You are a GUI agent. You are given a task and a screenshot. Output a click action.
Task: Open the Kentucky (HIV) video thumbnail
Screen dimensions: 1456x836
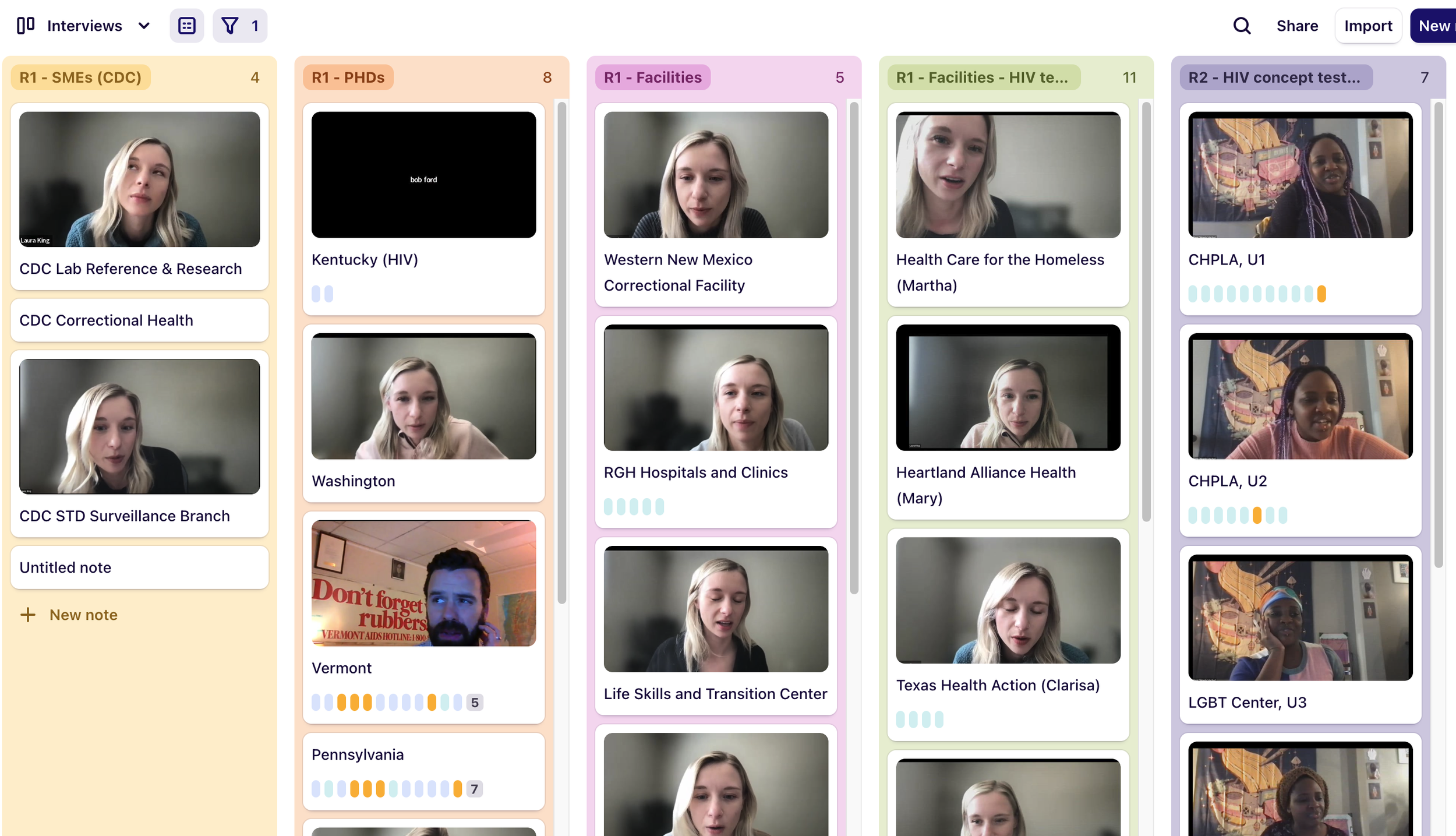[x=423, y=175]
